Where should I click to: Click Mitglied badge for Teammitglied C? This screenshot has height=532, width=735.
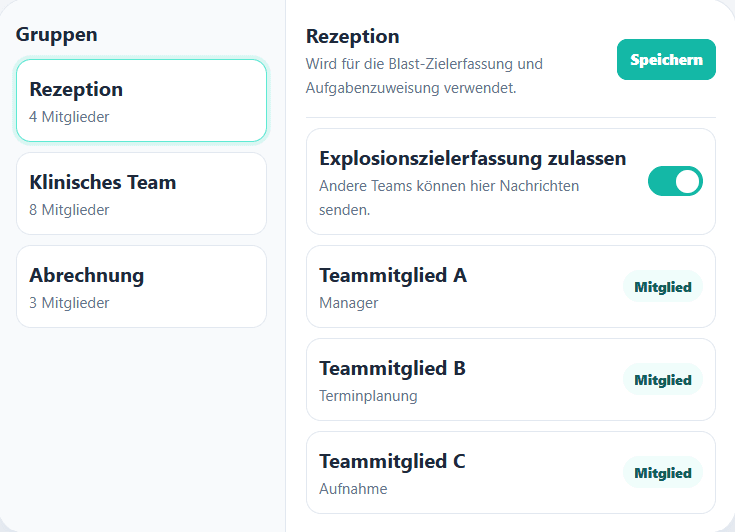tap(663, 473)
